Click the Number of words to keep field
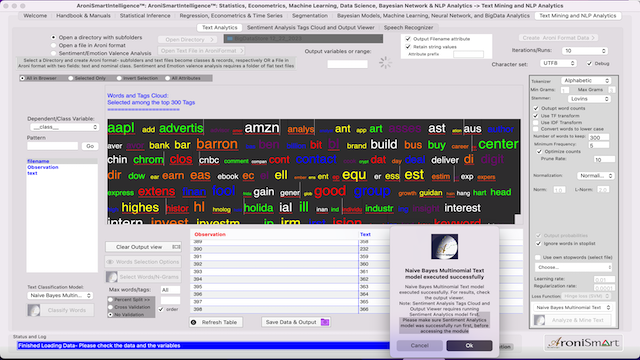The width and height of the screenshot is (640, 360). tap(599, 138)
